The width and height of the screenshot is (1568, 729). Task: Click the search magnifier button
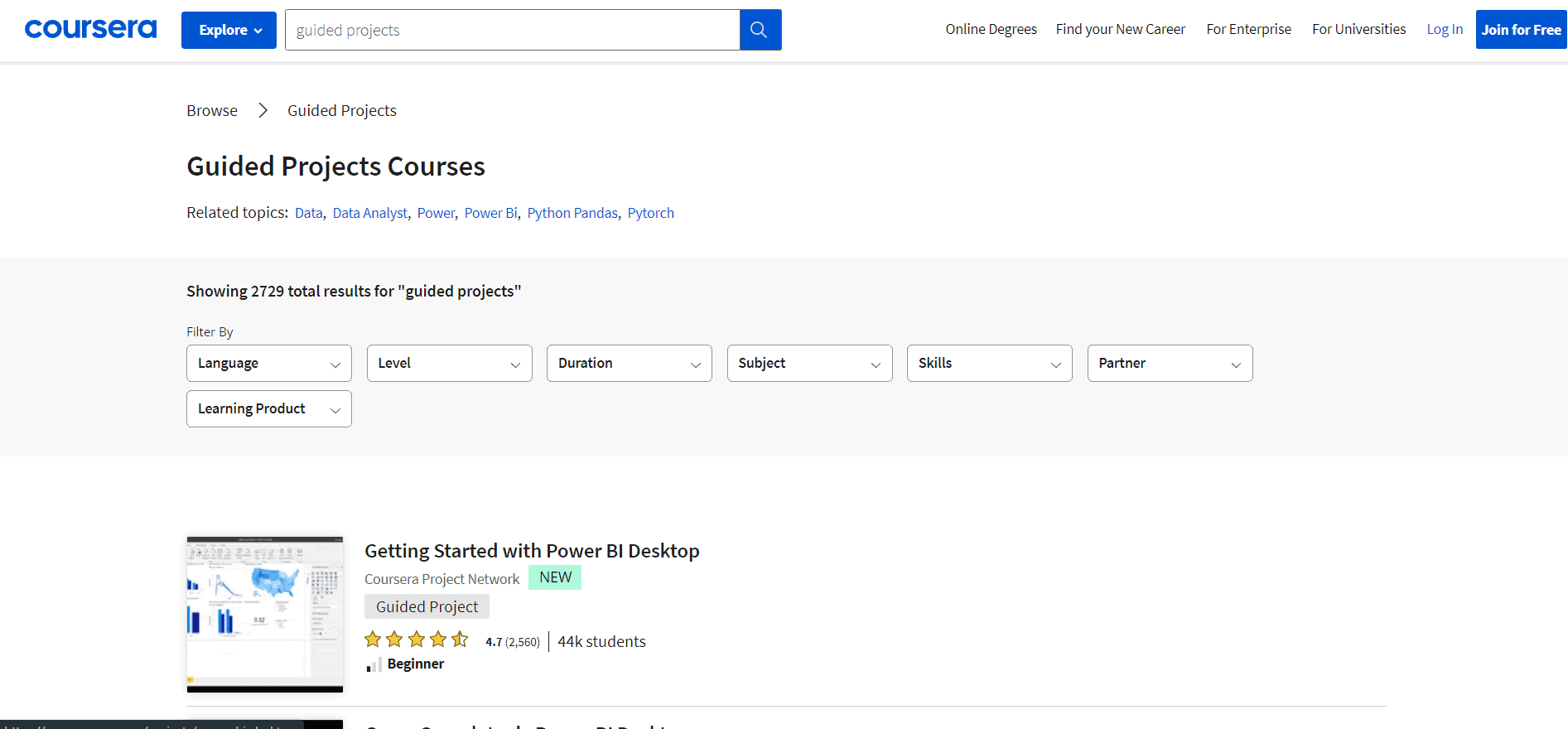pyautogui.click(x=760, y=30)
